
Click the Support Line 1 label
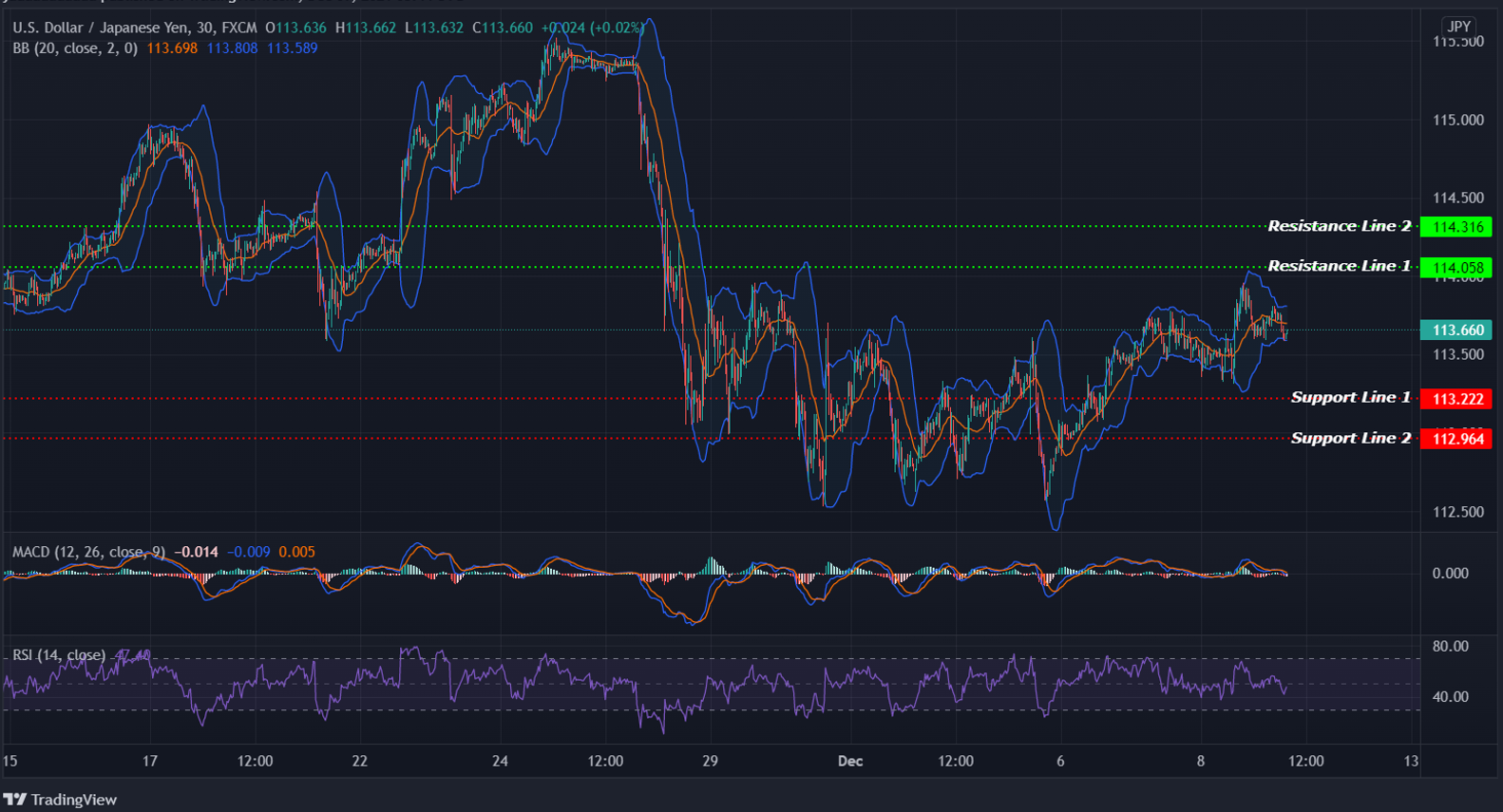pyautogui.click(x=1350, y=397)
